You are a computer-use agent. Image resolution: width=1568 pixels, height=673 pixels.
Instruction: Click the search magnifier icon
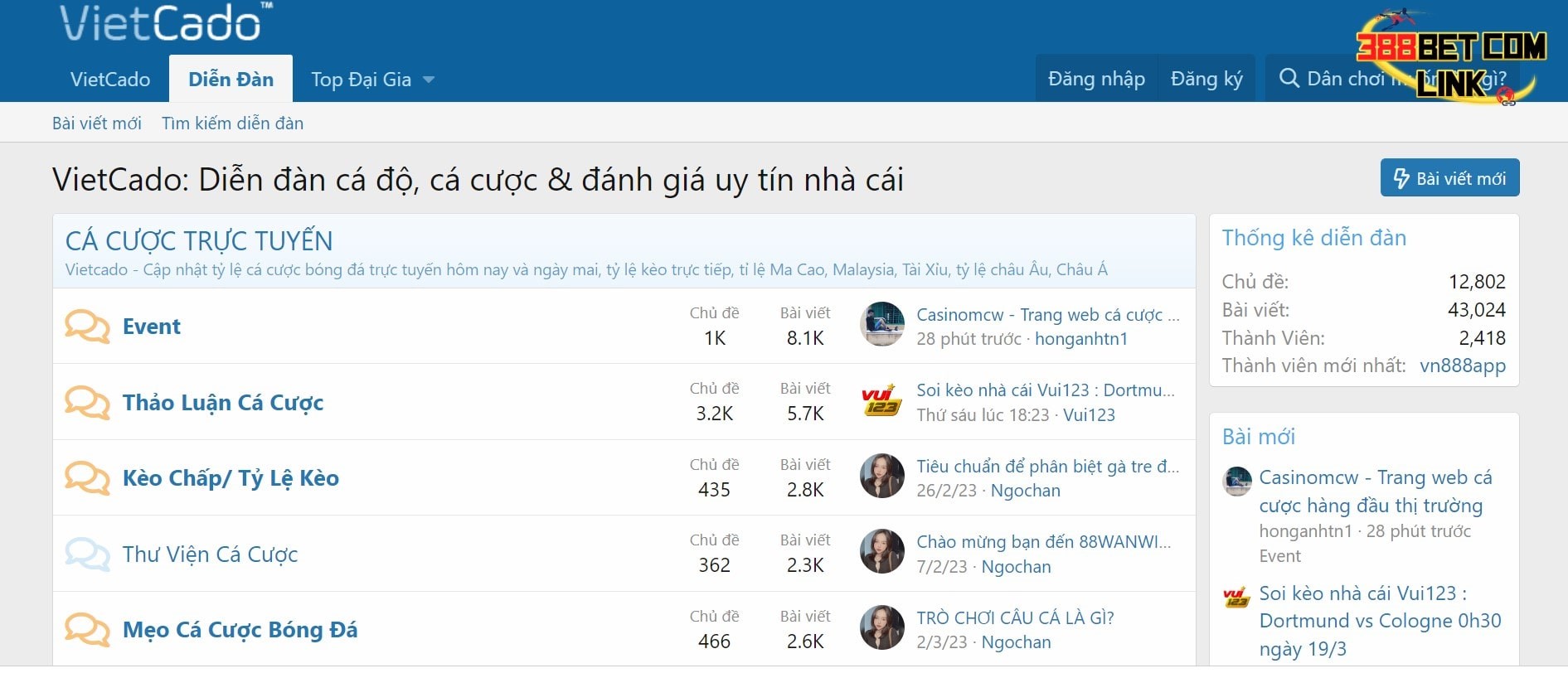[1289, 79]
